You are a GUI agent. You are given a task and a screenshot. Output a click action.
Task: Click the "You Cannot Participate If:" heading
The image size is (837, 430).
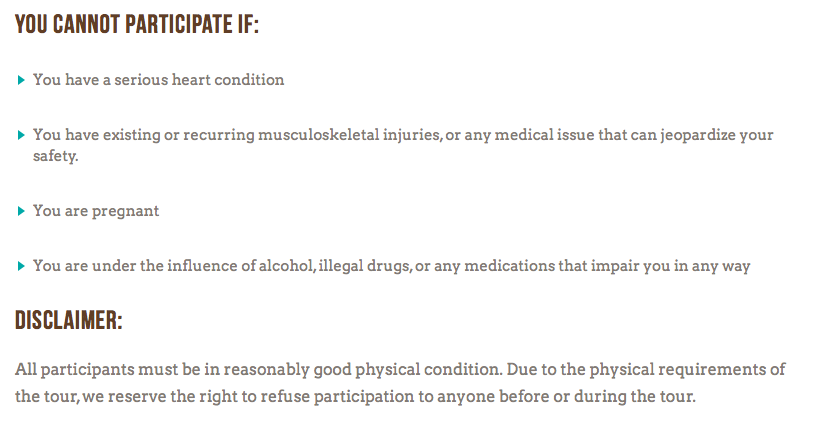coord(137,25)
